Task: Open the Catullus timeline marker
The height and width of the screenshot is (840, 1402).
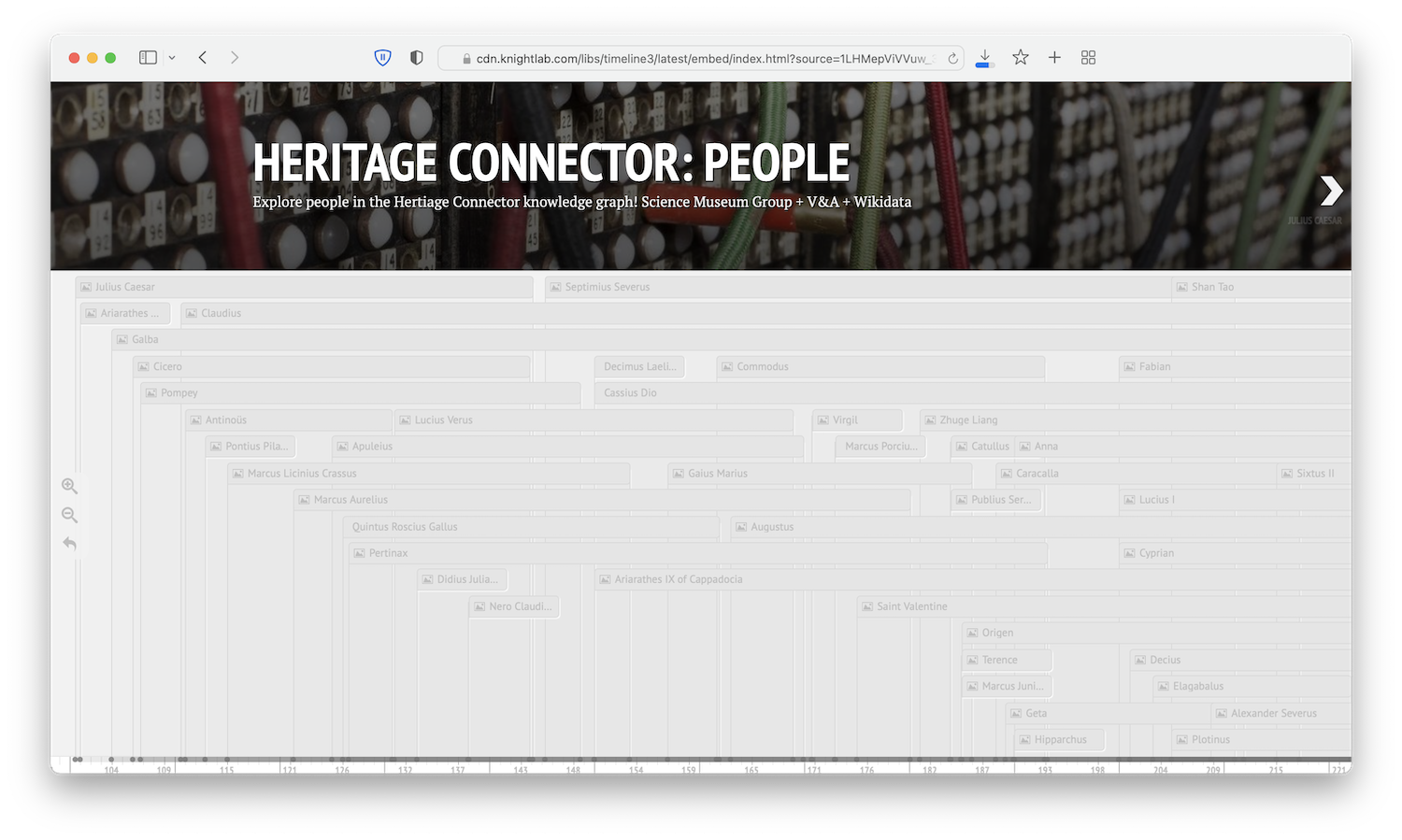Action: click(982, 446)
